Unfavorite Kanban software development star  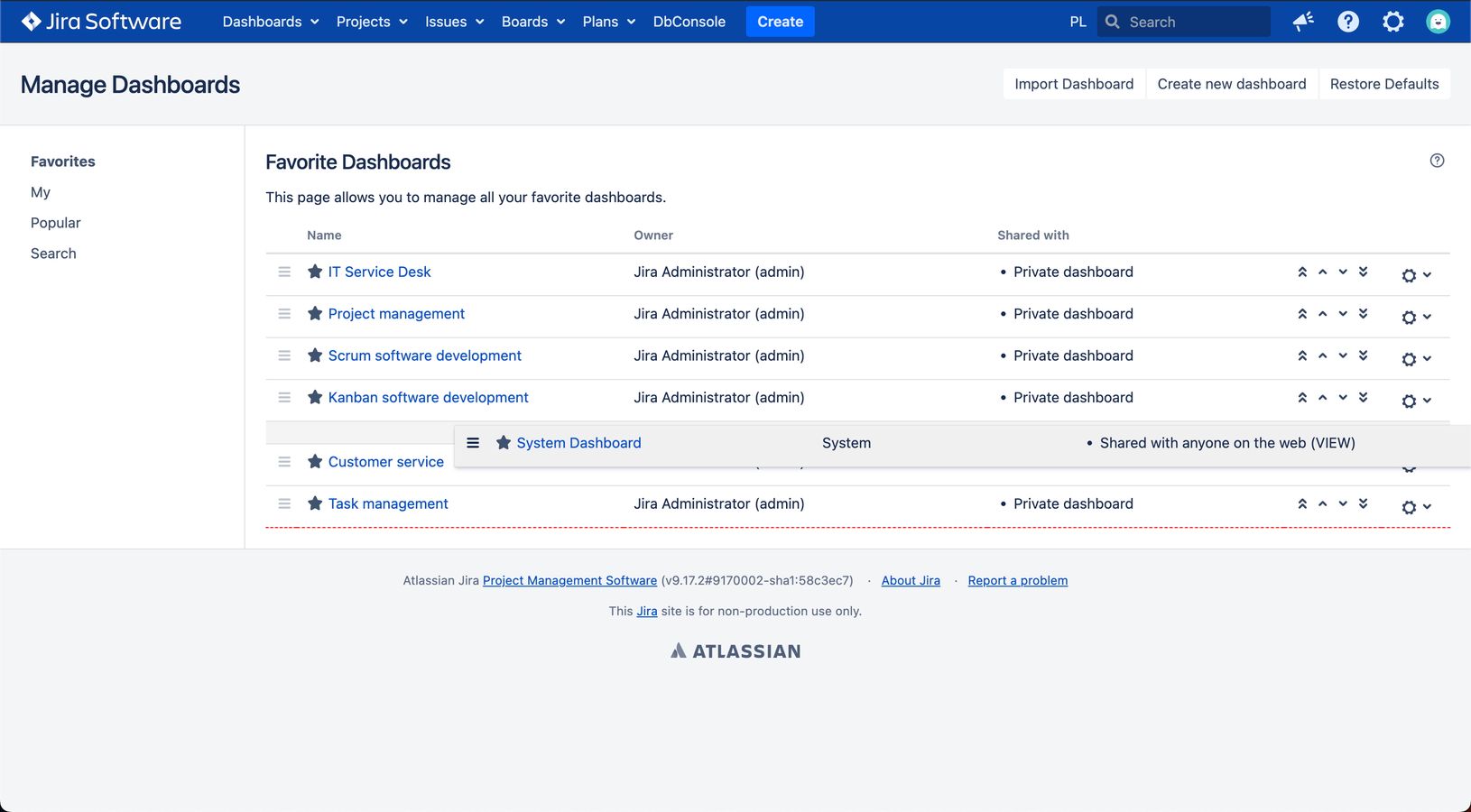point(315,397)
